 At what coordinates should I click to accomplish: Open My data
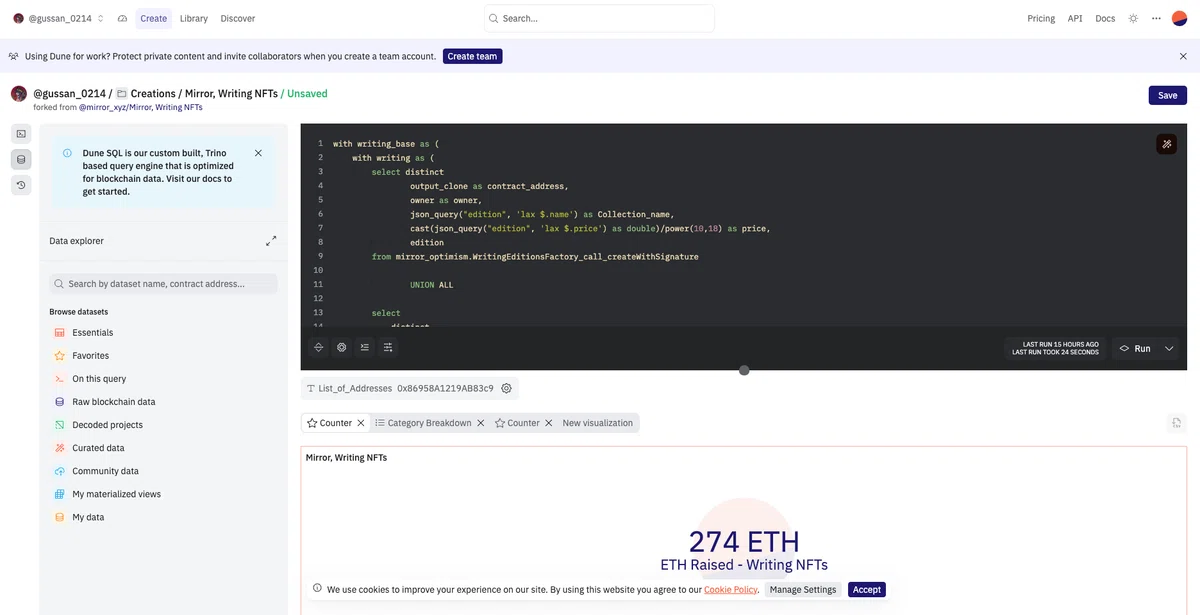88,517
